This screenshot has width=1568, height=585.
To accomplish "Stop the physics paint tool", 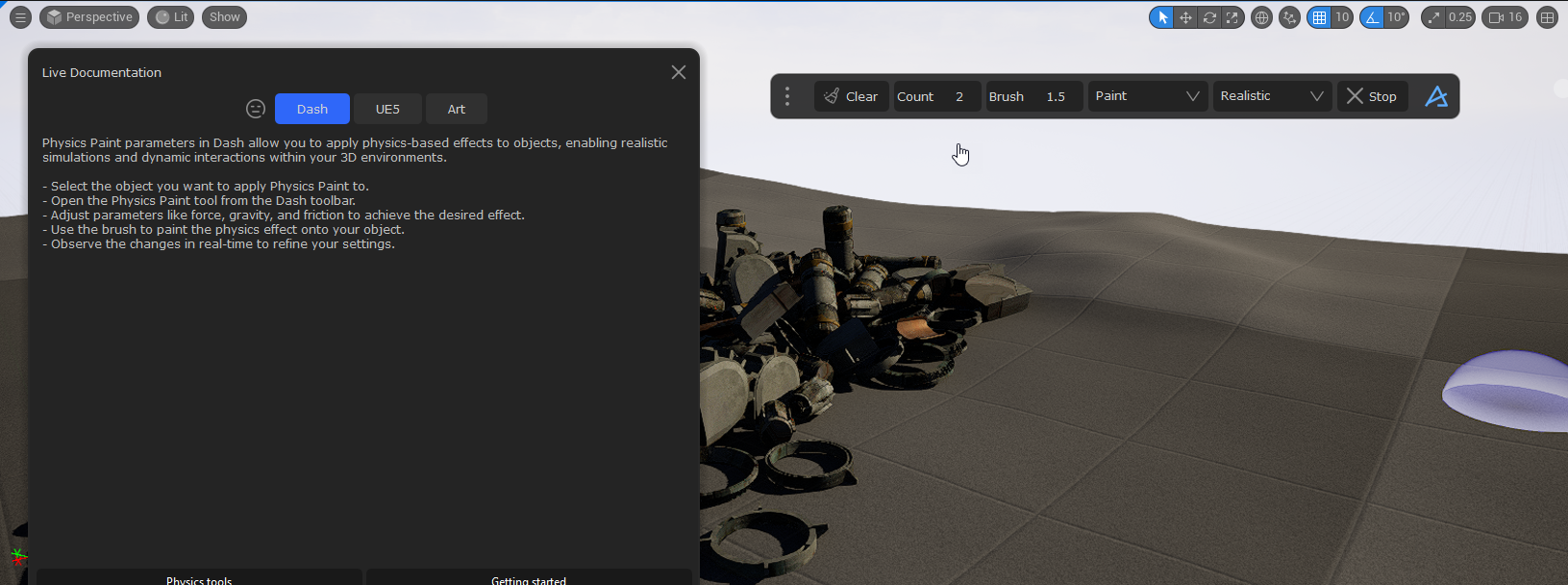I will [1373, 96].
